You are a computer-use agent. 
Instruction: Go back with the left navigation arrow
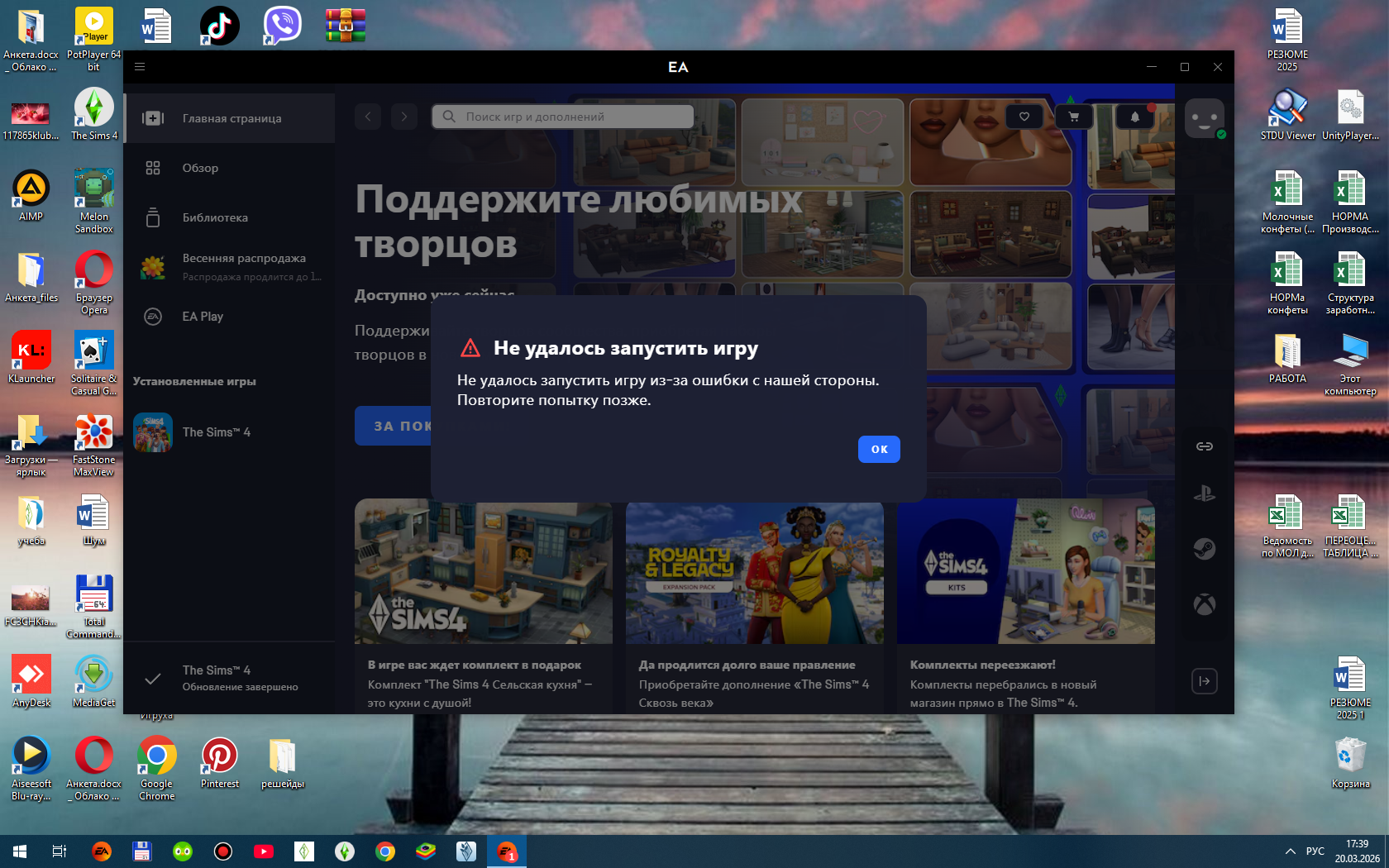coord(368,117)
